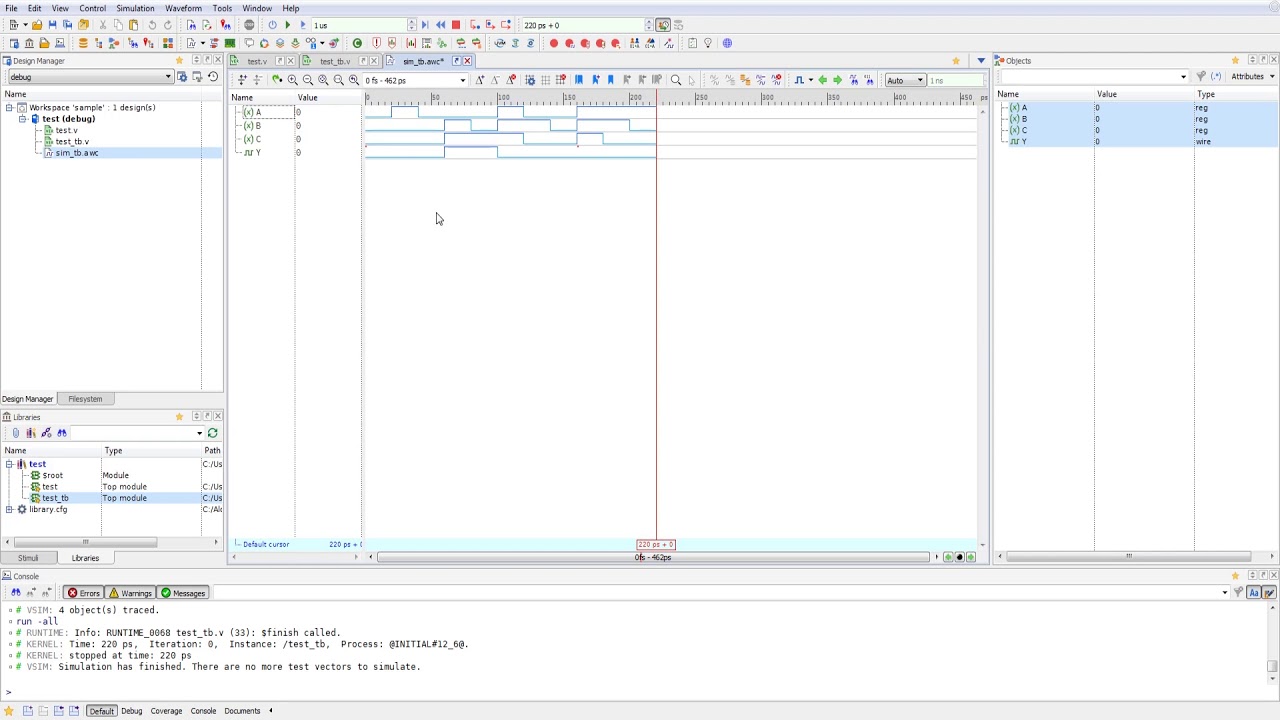Open the File menu
This screenshot has width=1280, height=720.
(11, 8)
